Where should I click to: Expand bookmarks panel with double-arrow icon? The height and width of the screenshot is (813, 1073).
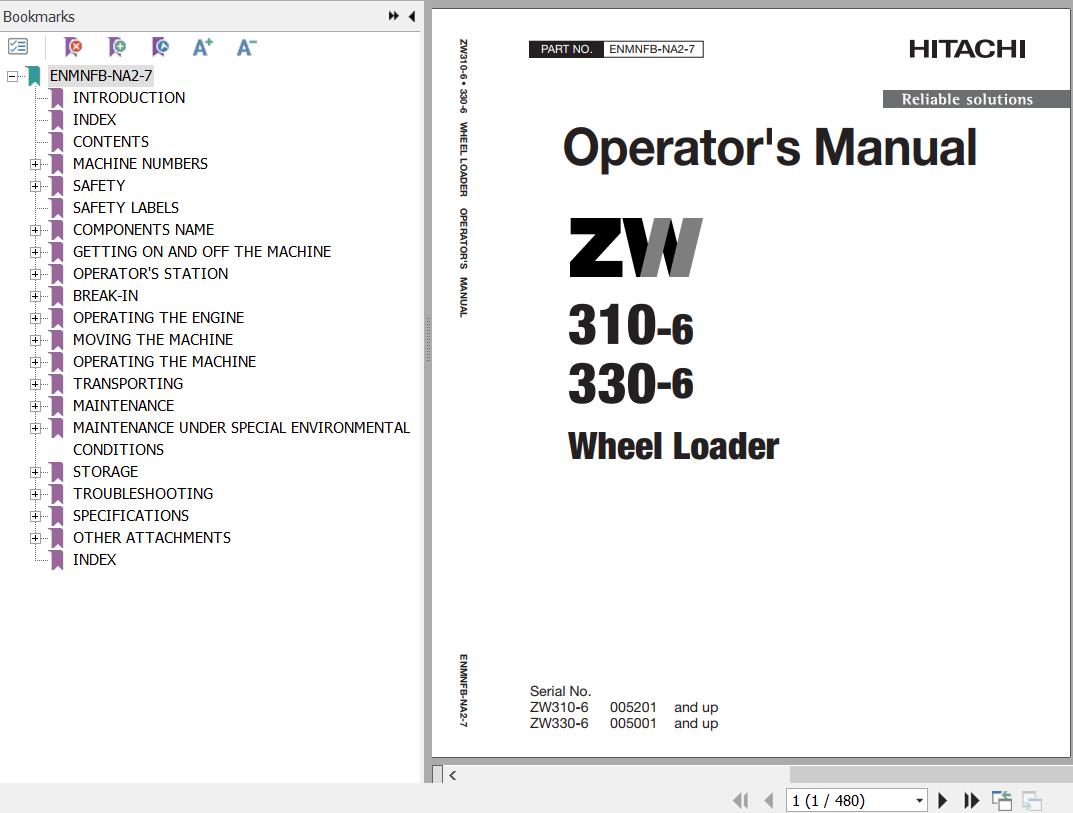393,16
